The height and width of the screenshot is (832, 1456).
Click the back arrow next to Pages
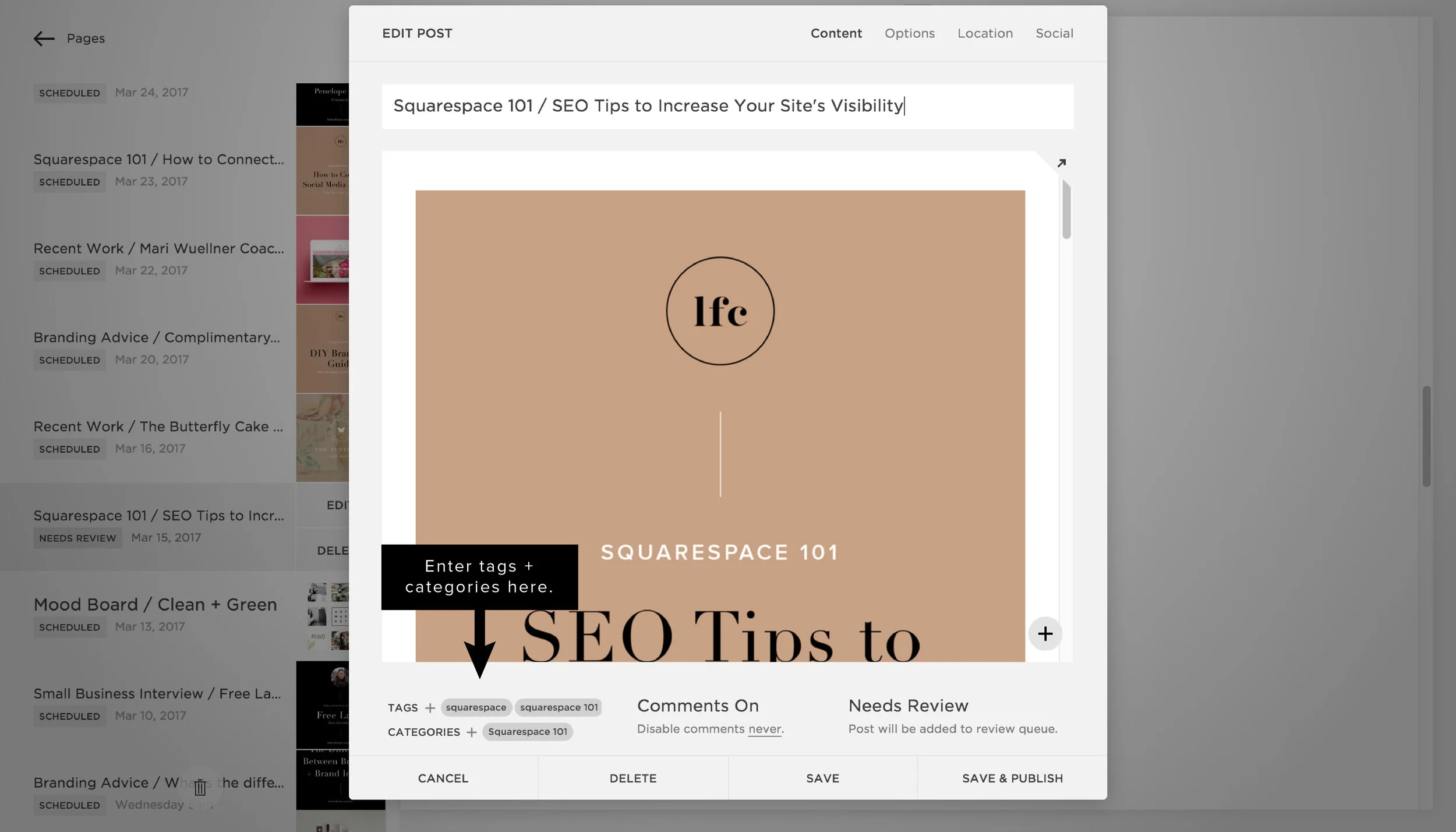point(44,38)
